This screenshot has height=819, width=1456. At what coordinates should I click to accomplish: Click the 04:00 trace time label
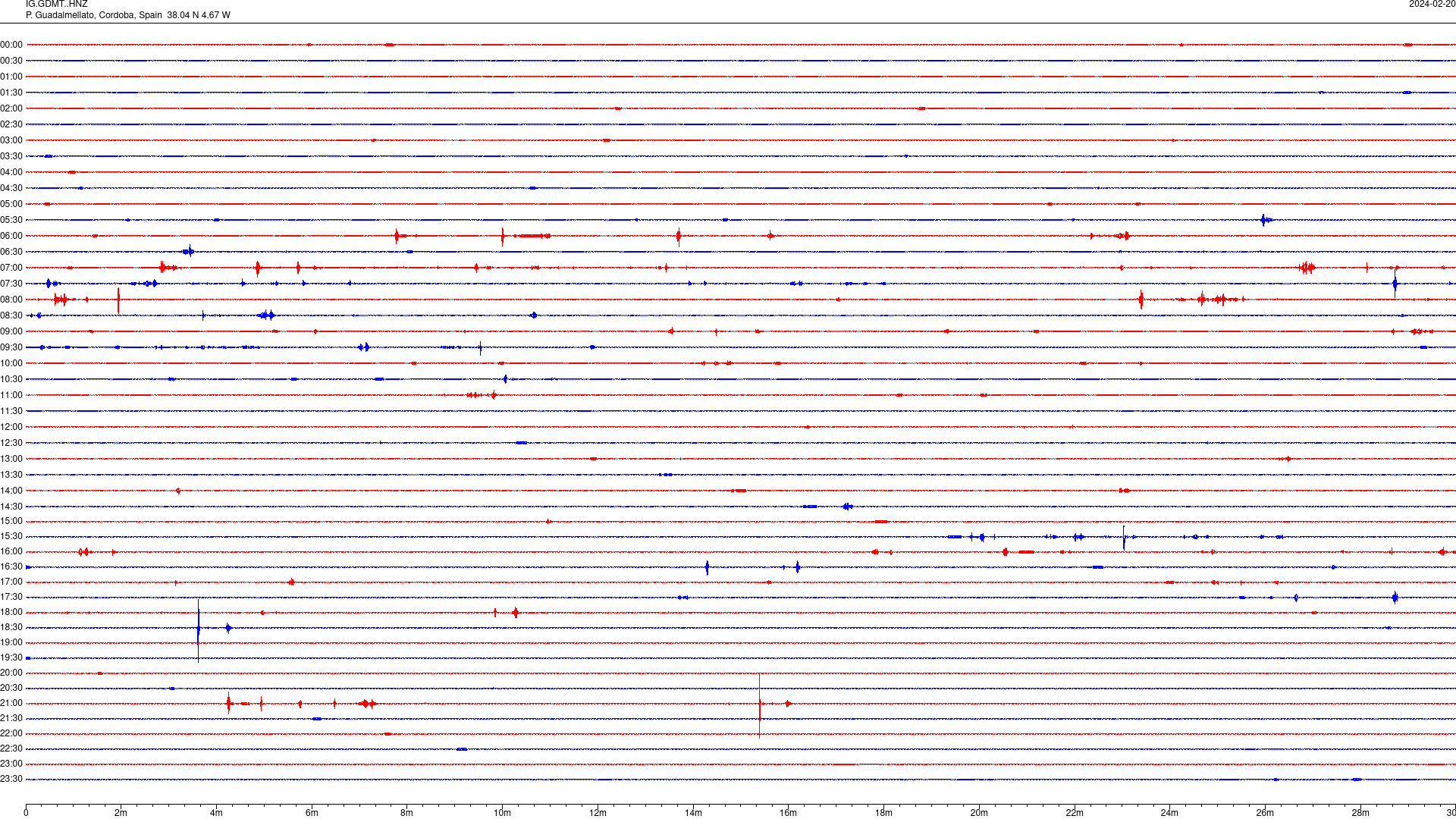[x=11, y=172]
